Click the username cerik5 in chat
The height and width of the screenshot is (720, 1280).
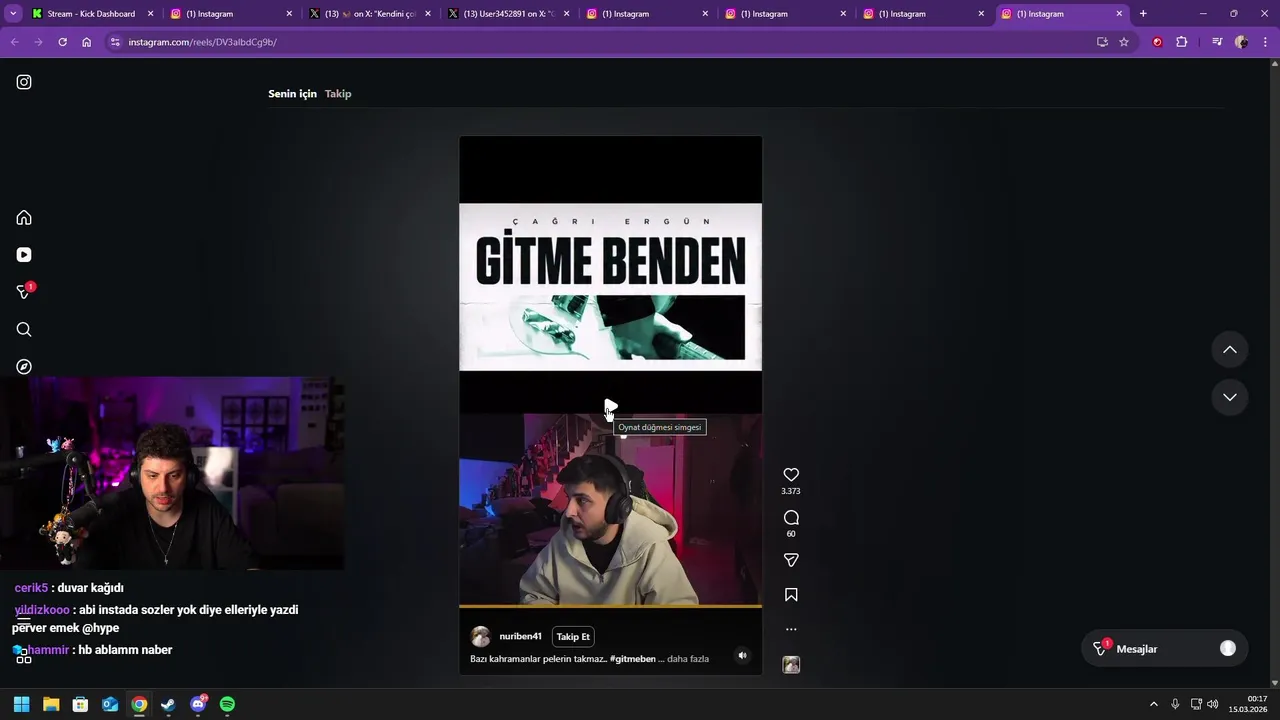point(31,588)
